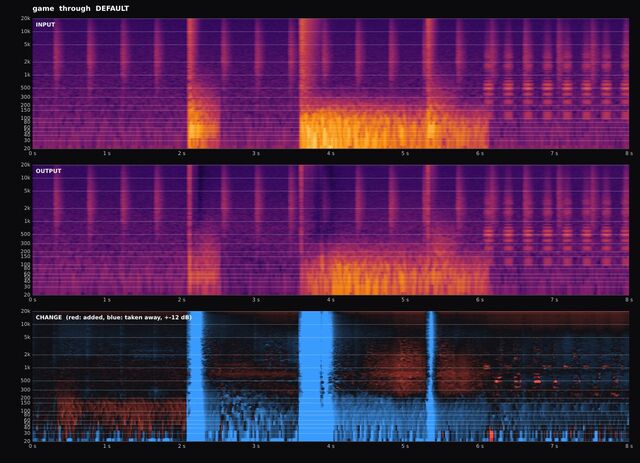
Task: Click the 5k frequency label of the OUTPUT panel
Action: [27, 191]
